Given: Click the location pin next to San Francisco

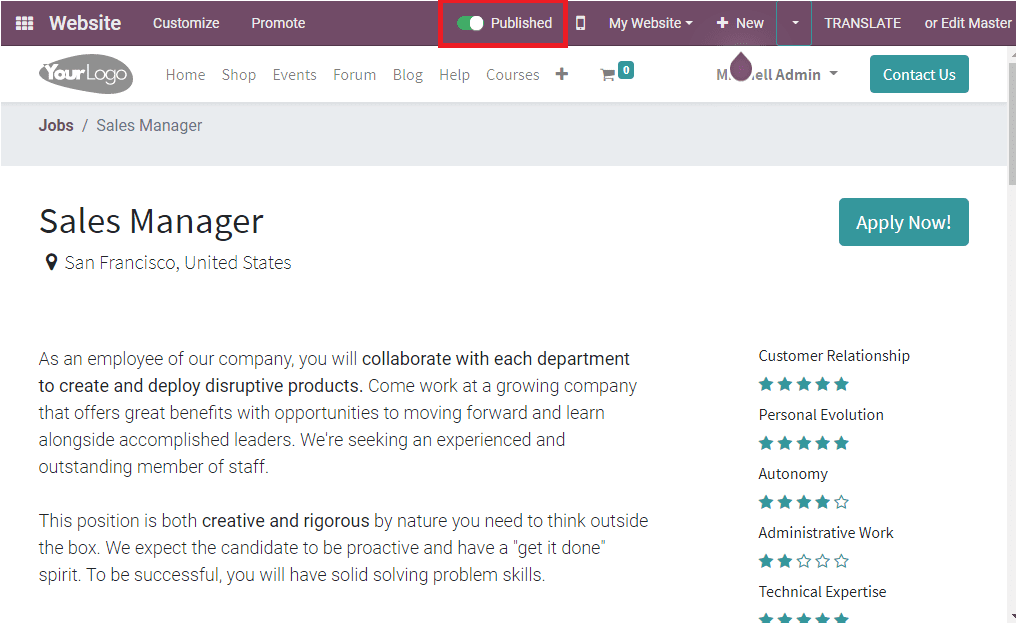Looking at the screenshot, I should pos(51,262).
